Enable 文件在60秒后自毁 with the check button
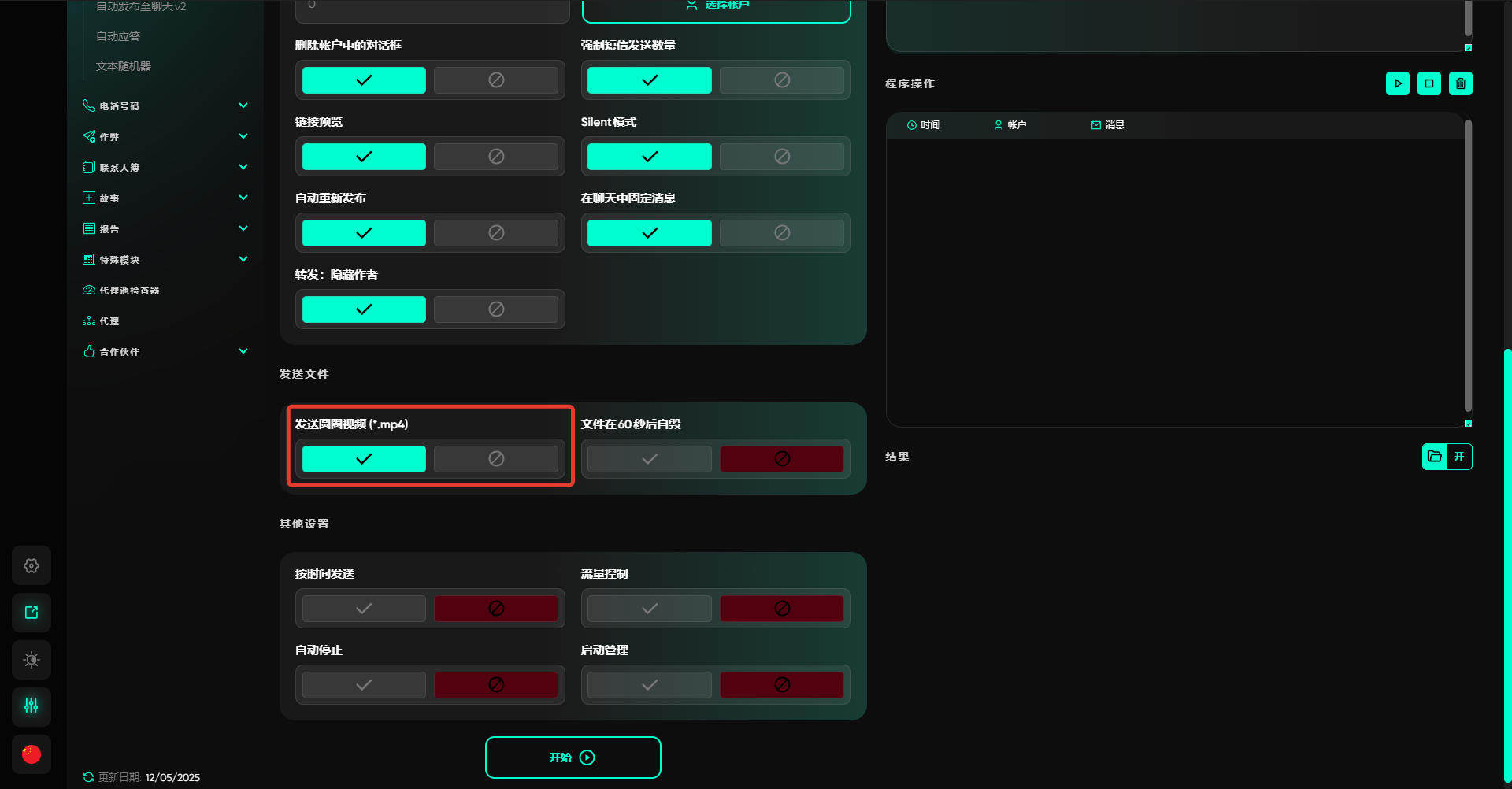Viewport: 1512px width, 789px height. [649, 459]
